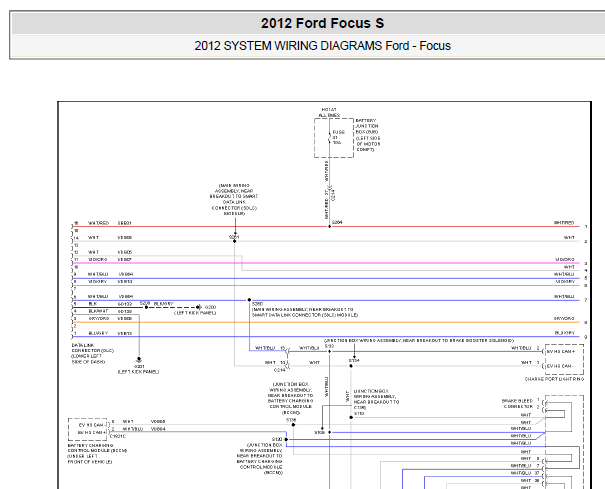Select "EV HS CAN -" in charge port box
The width and height of the screenshot is (605, 489).
pos(560,366)
